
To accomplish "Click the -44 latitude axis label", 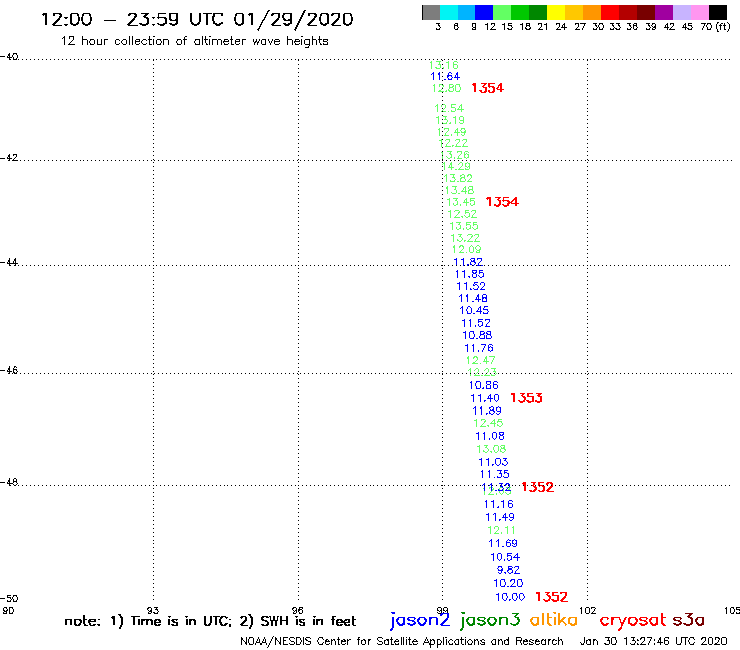I will click(x=8, y=262).
